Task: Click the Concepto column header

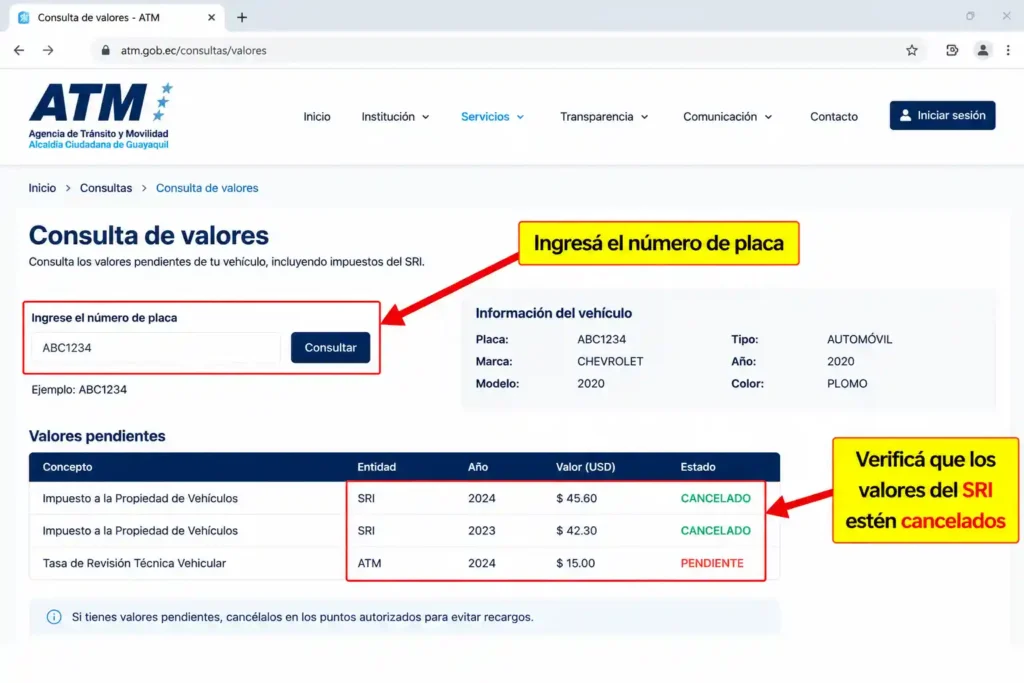Action: pos(67,467)
